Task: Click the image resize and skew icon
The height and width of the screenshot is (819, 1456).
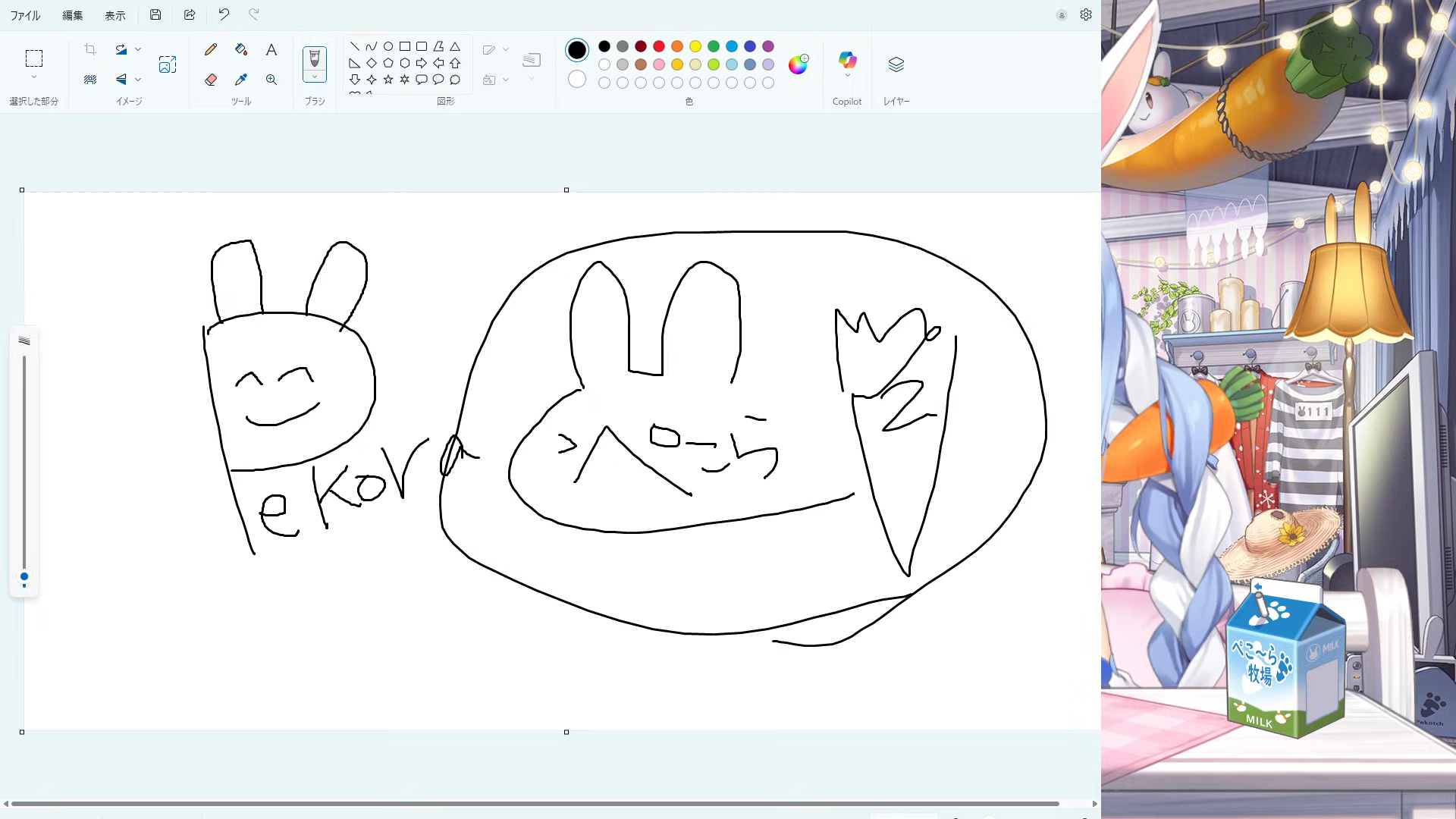Action: 168,65
